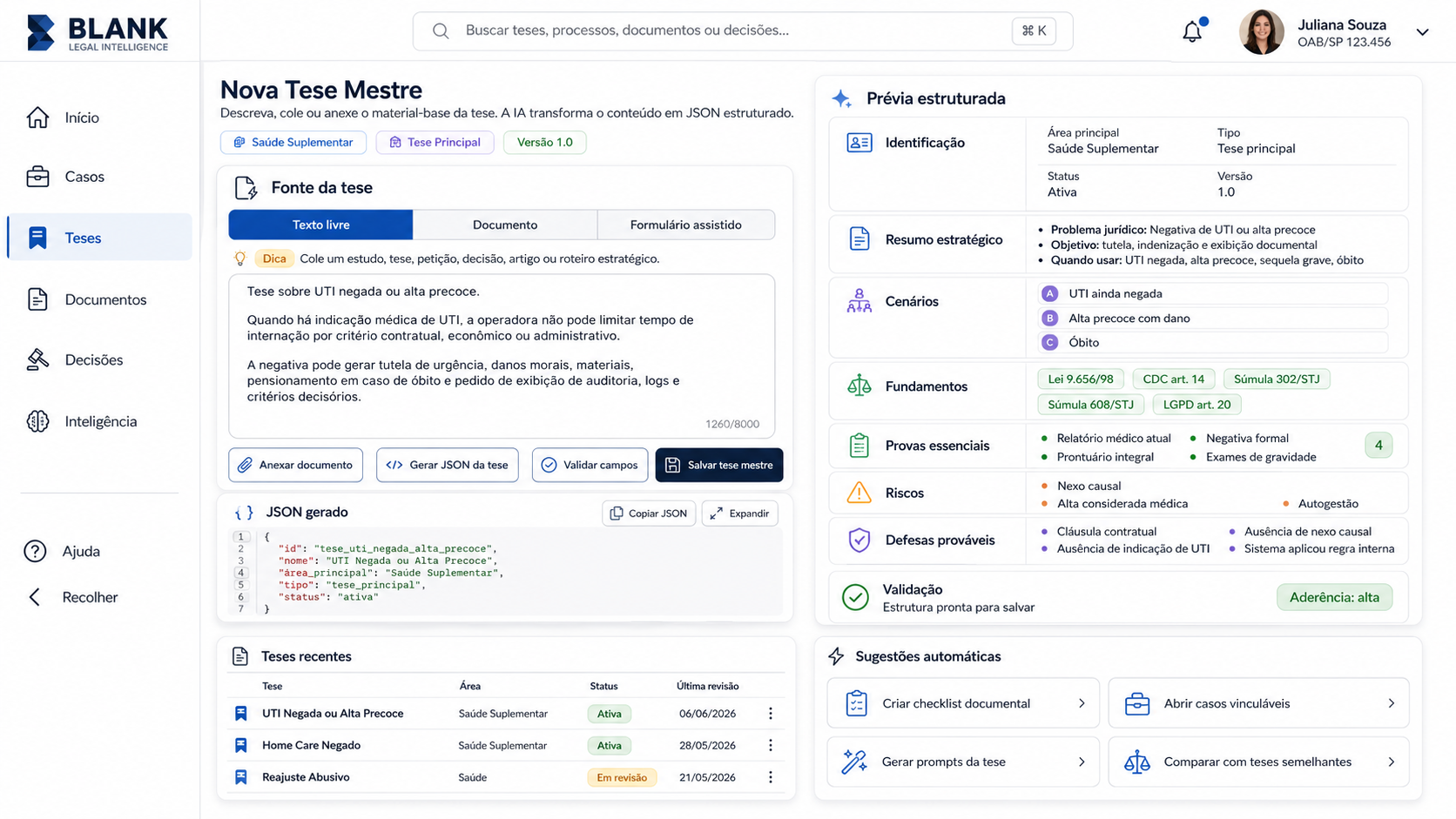Click Juliana Souza's profile photo
This screenshot has width=1456, height=819.
[1261, 32]
